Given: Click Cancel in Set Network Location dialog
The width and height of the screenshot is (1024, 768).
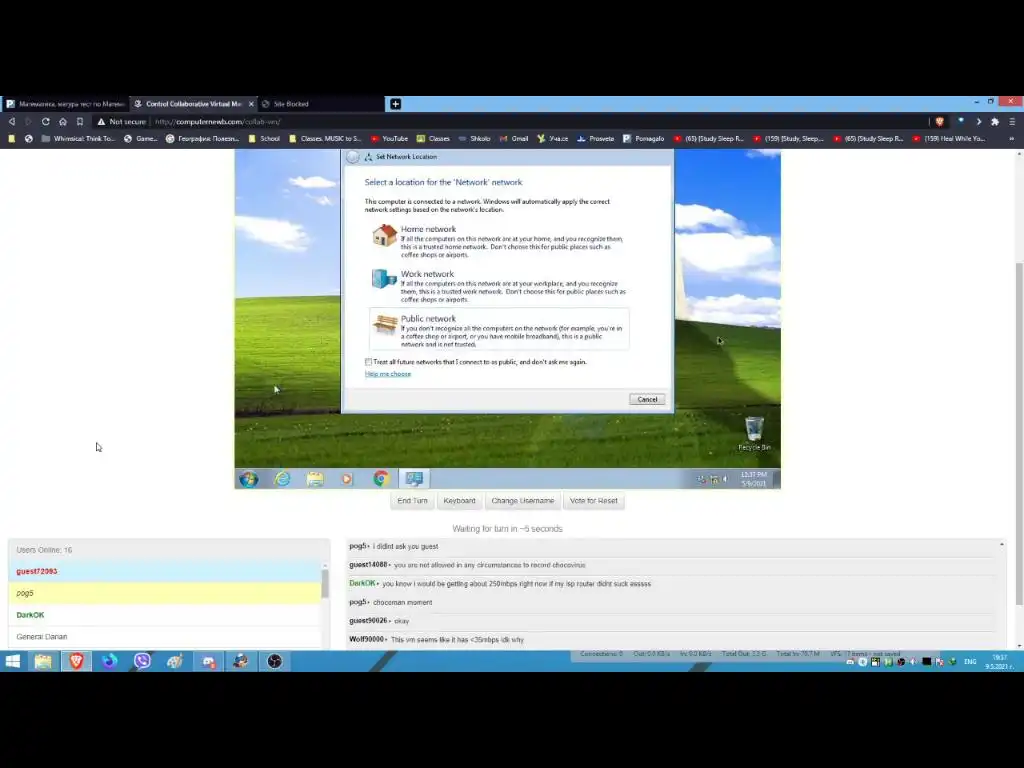Looking at the screenshot, I should (647, 399).
